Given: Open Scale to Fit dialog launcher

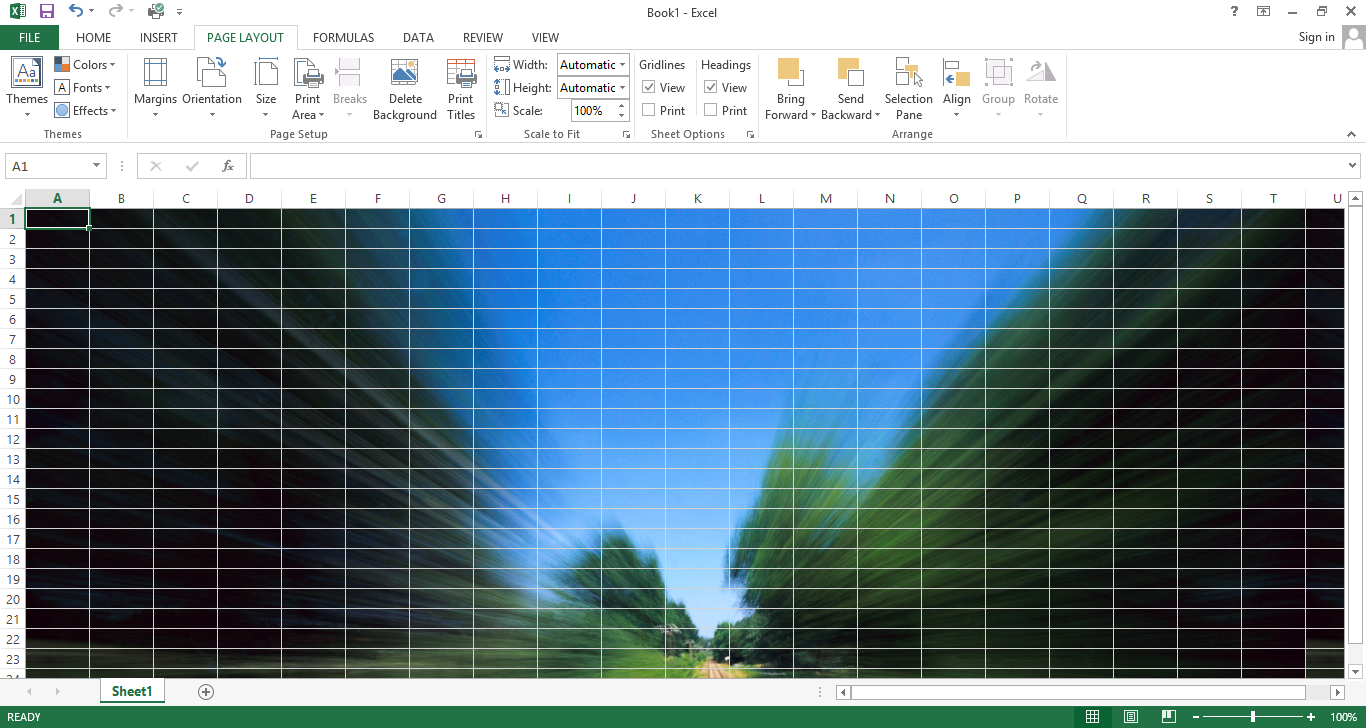Looking at the screenshot, I should [x=626, y=134].
